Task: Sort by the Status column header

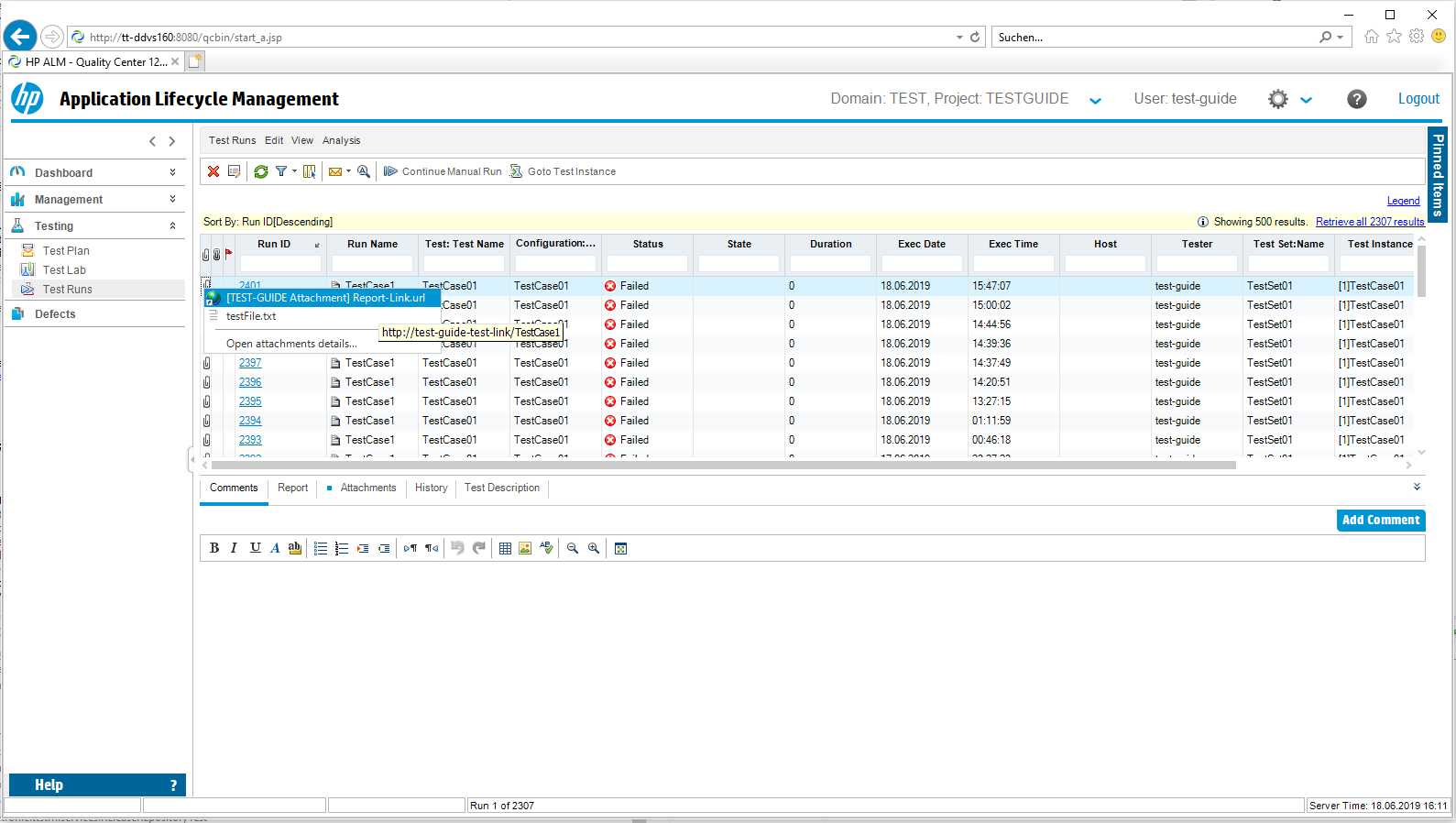Action: click(x=648, y=244)
